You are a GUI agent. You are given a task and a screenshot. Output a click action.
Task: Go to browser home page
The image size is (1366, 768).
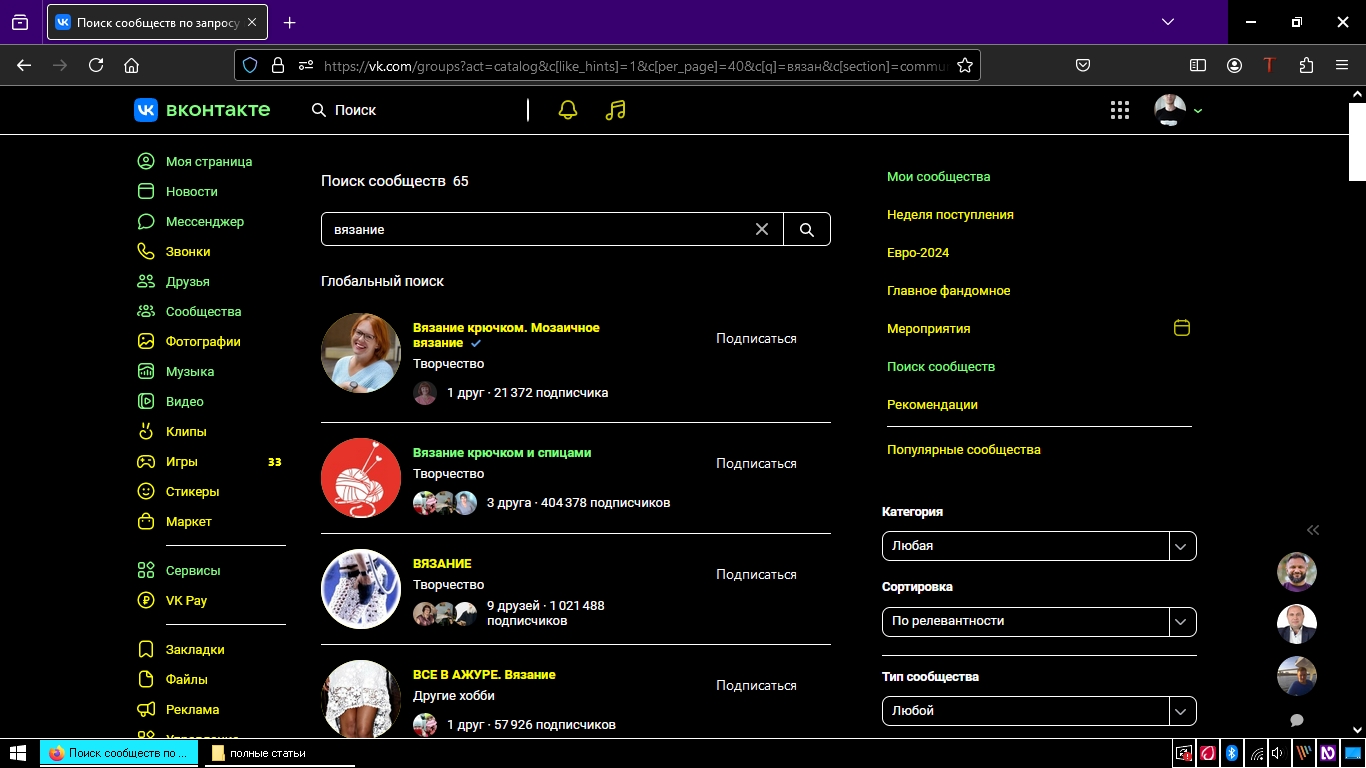point(131,65)
